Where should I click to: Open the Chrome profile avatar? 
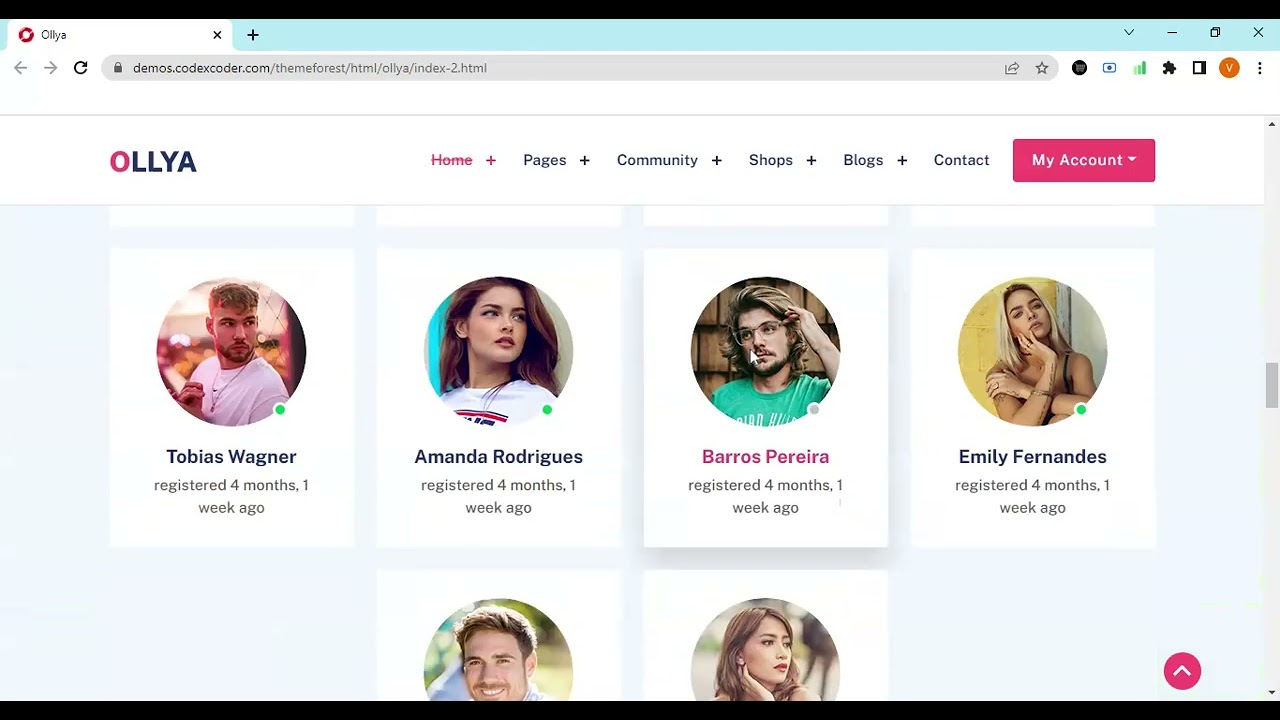tap(1229, 68)
